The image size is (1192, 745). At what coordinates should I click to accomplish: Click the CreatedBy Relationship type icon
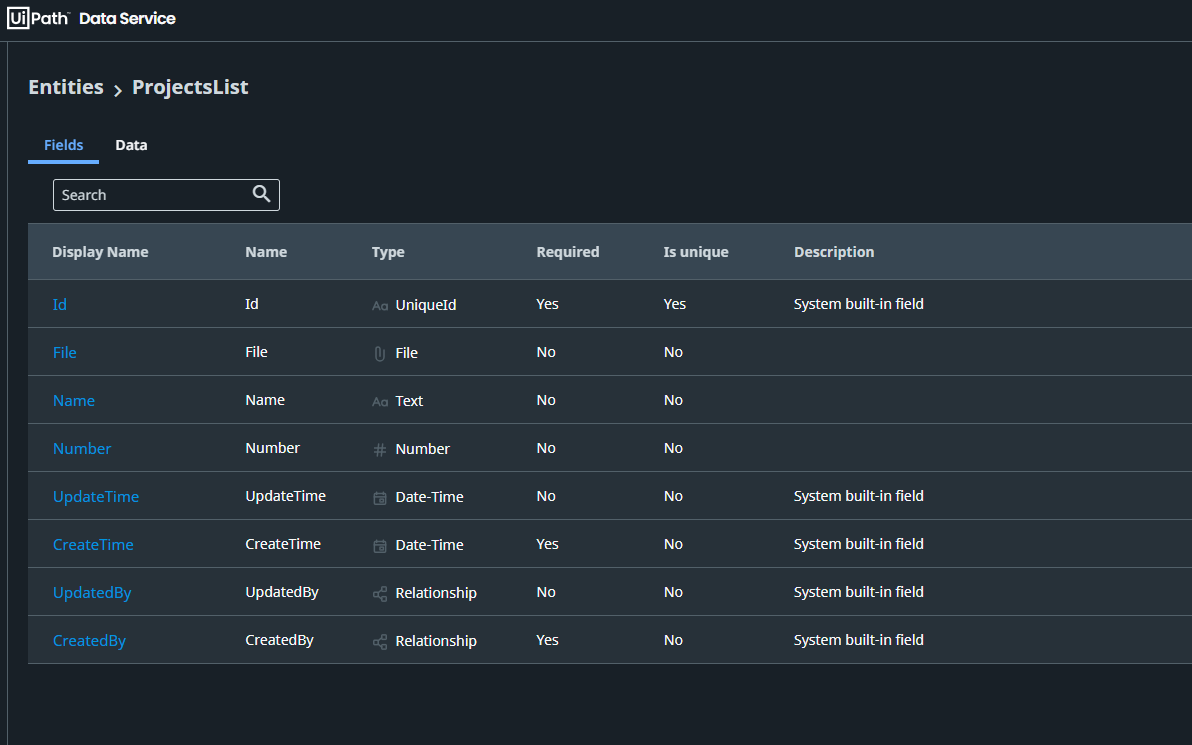point(379,641)
